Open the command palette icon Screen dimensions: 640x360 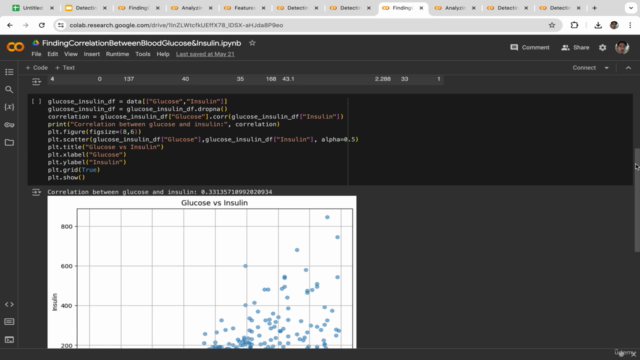[9, 322]
